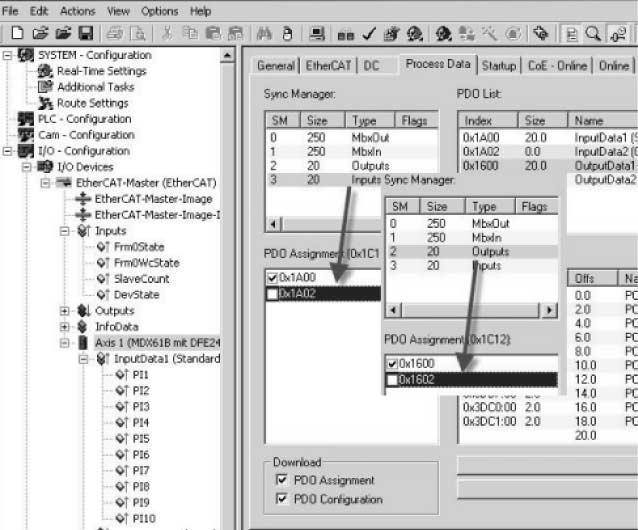Image resolution: width=638 pixels, height=530 pixels.
Task: Select the 0x1A02 row in PDO List
Action: 547,152
